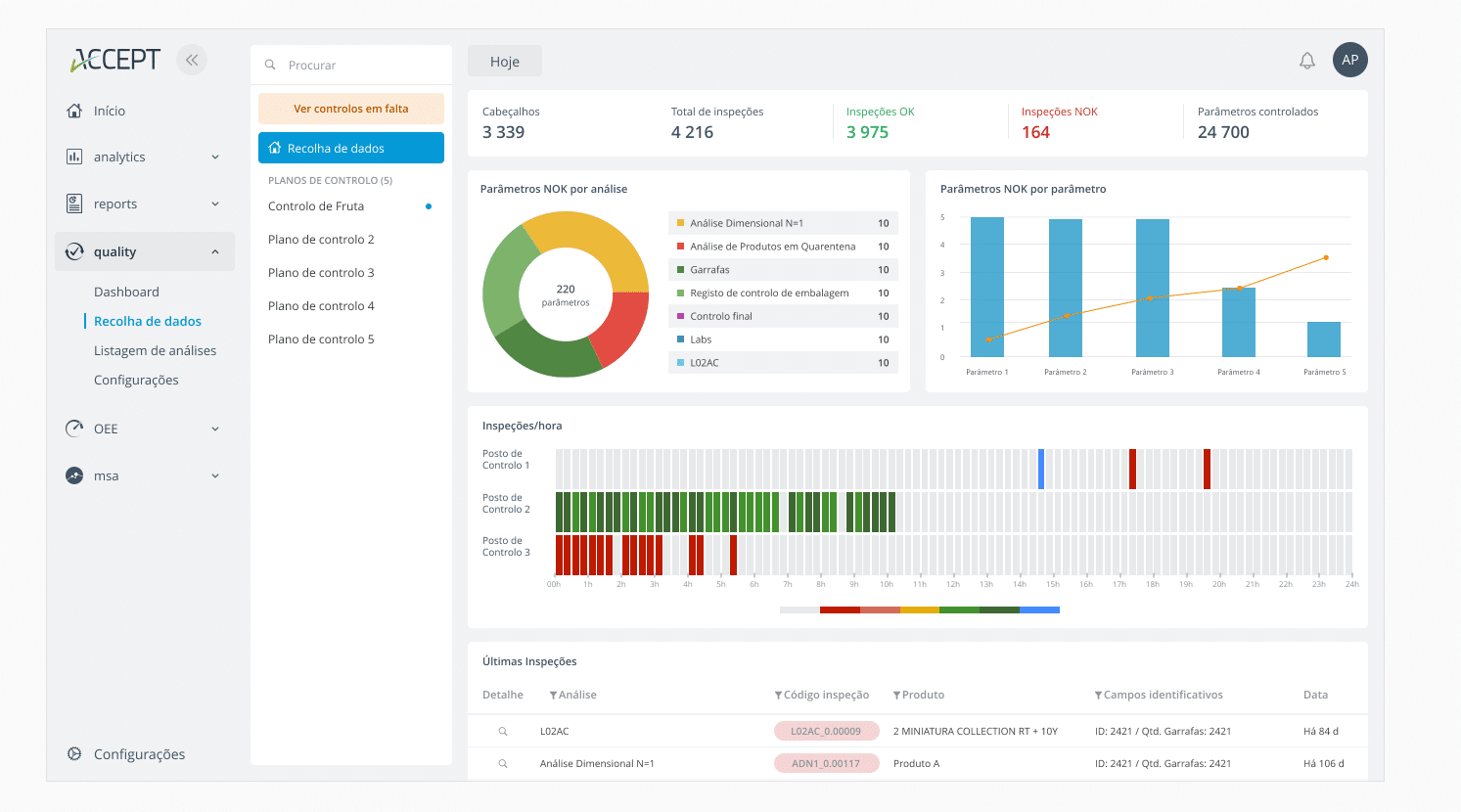
Task: Expand the msa menu chevron
Action: tap(215, 476)
